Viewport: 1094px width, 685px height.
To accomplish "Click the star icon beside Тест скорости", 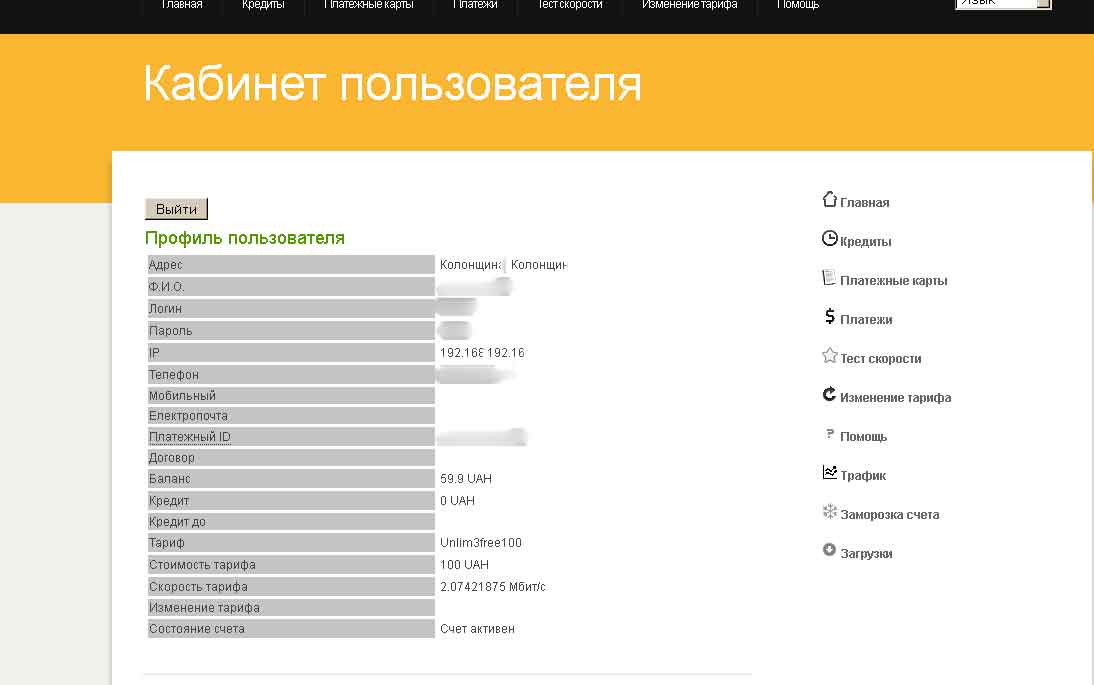I will pyautogui.click(x=829, y=356).
